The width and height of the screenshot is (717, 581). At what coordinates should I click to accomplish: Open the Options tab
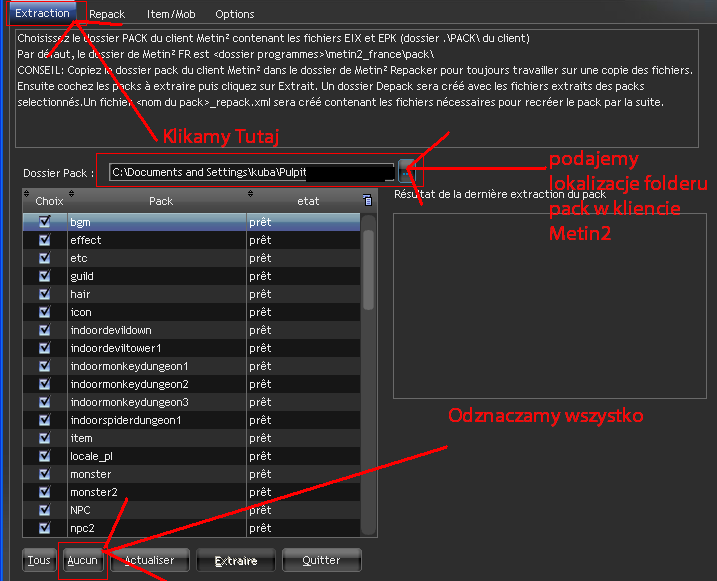click(x=235, y=14)
